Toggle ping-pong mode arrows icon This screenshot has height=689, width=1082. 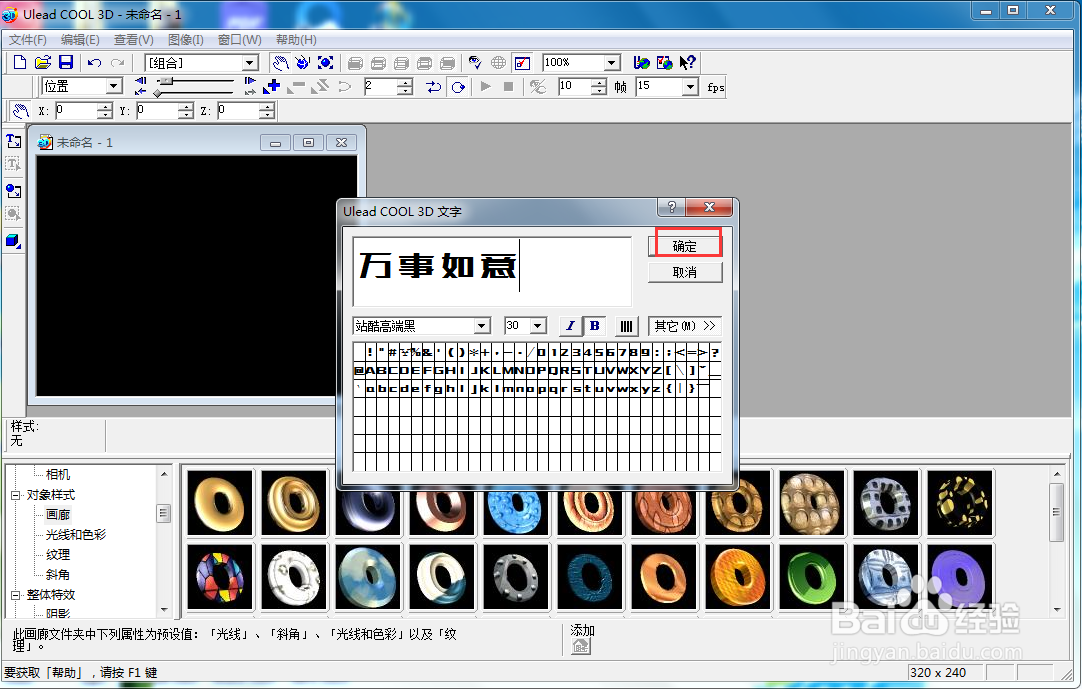coord(433,87)
